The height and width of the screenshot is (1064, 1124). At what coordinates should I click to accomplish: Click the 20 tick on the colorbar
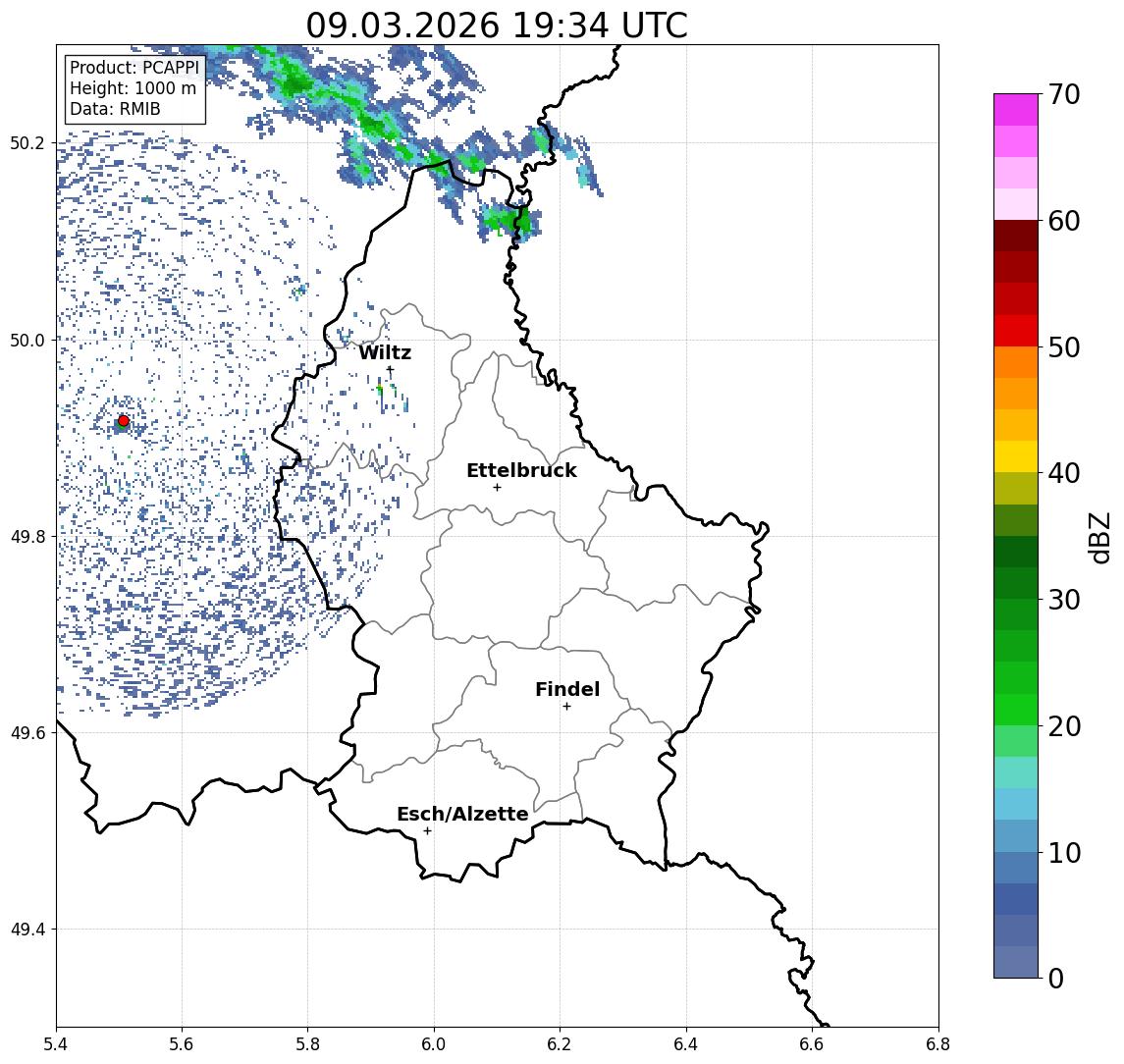(1064, 726)
